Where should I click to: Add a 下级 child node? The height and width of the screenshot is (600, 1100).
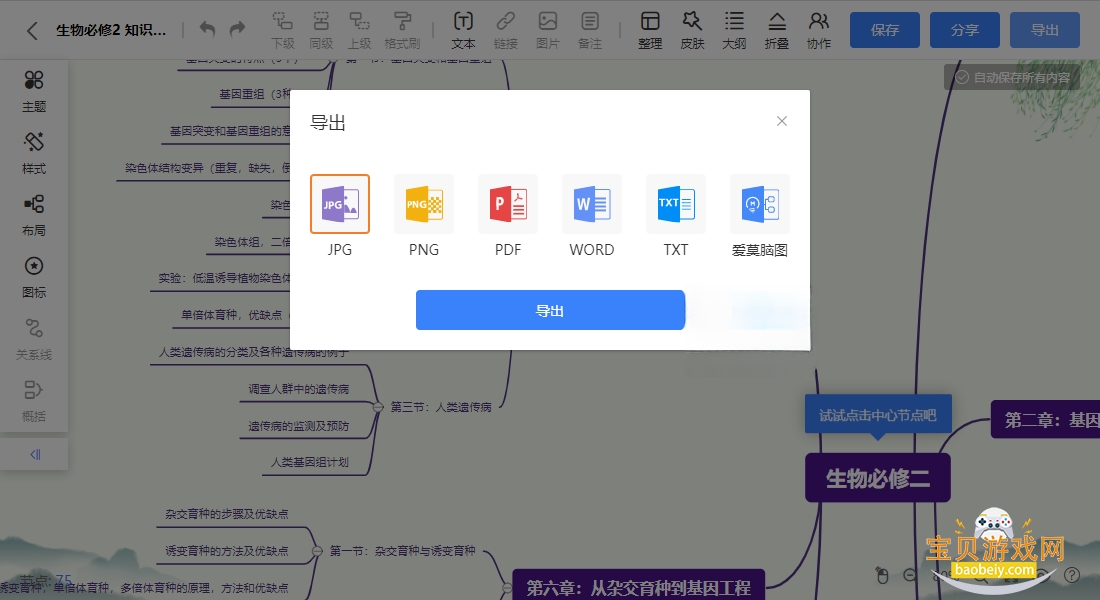[283, 30]
